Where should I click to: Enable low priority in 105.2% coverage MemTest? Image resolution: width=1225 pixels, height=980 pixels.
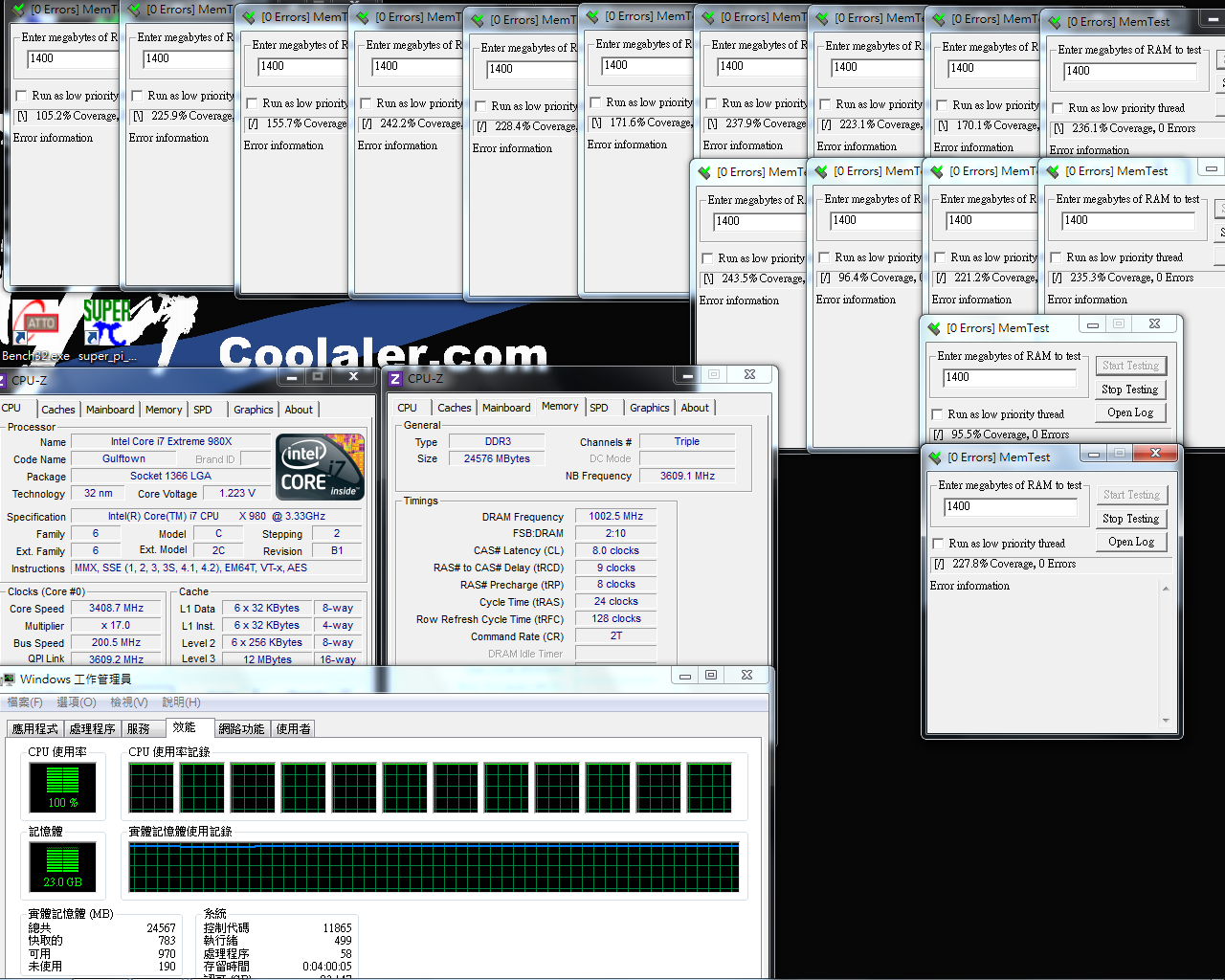click(21, 96)
